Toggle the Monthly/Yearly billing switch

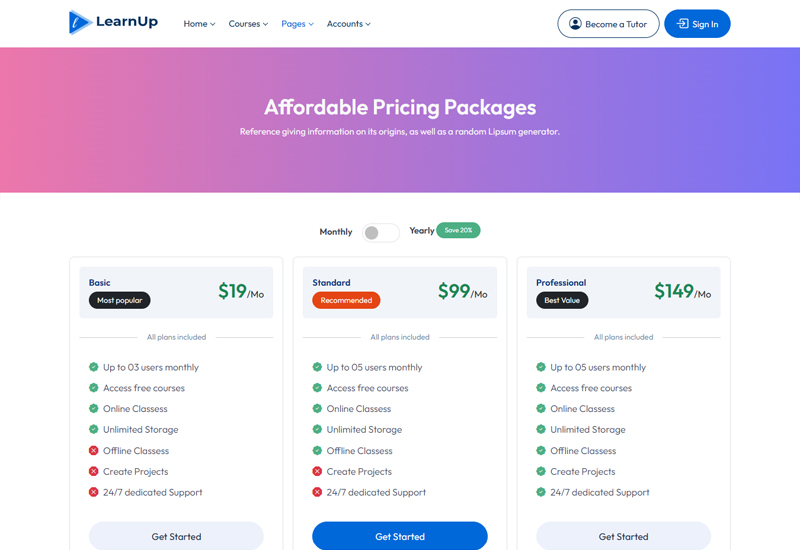point(380,233)
